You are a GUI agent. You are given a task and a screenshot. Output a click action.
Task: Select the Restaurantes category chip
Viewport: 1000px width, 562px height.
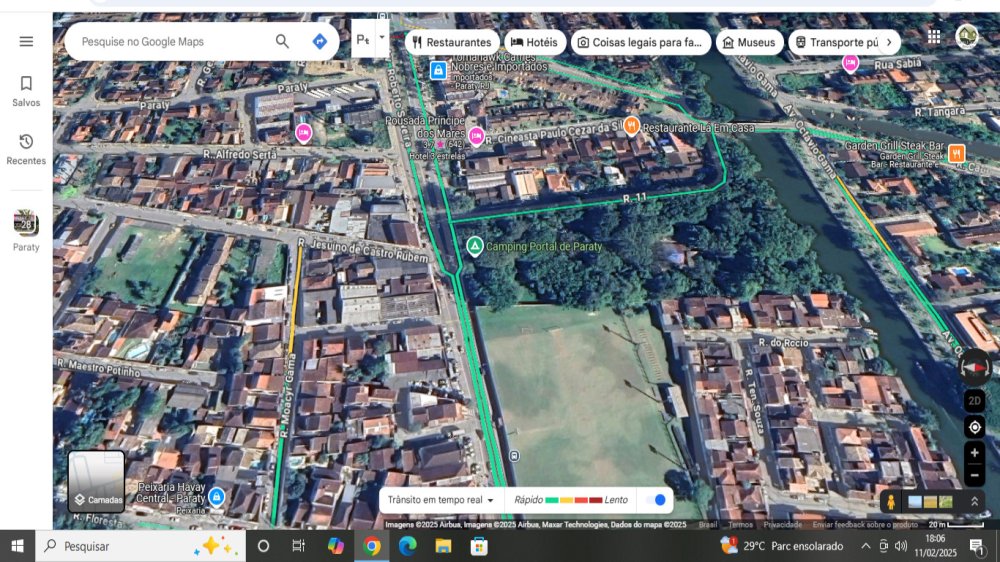451,42
